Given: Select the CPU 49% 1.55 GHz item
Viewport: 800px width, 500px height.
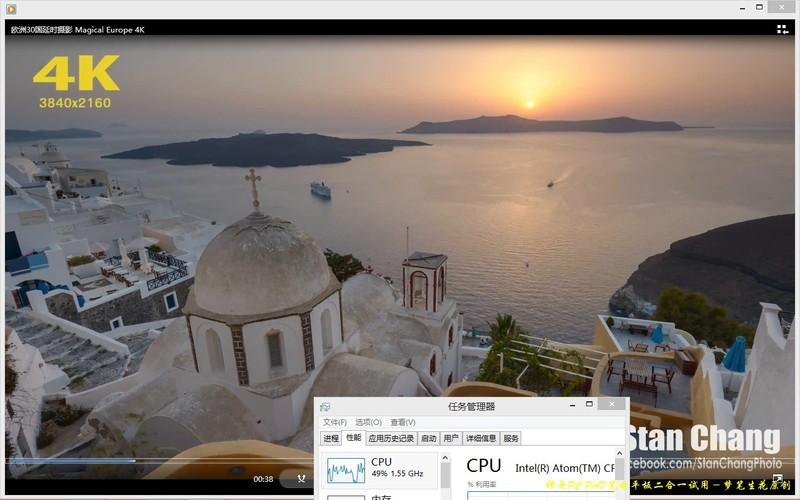Looking at the screenshot, I should (x=380, y=470).
